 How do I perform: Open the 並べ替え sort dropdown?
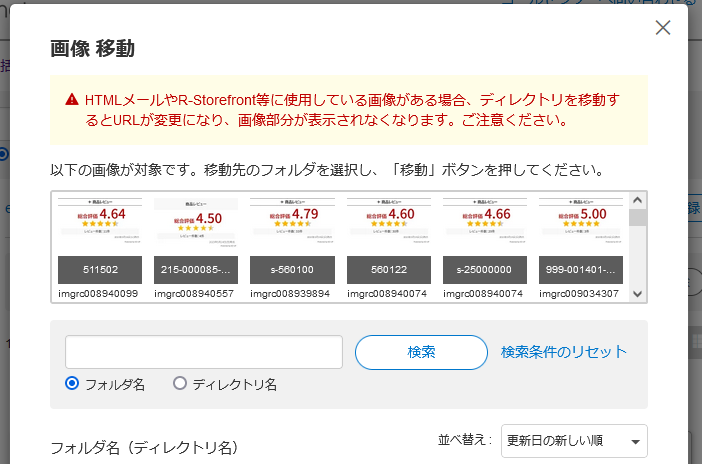574,441
